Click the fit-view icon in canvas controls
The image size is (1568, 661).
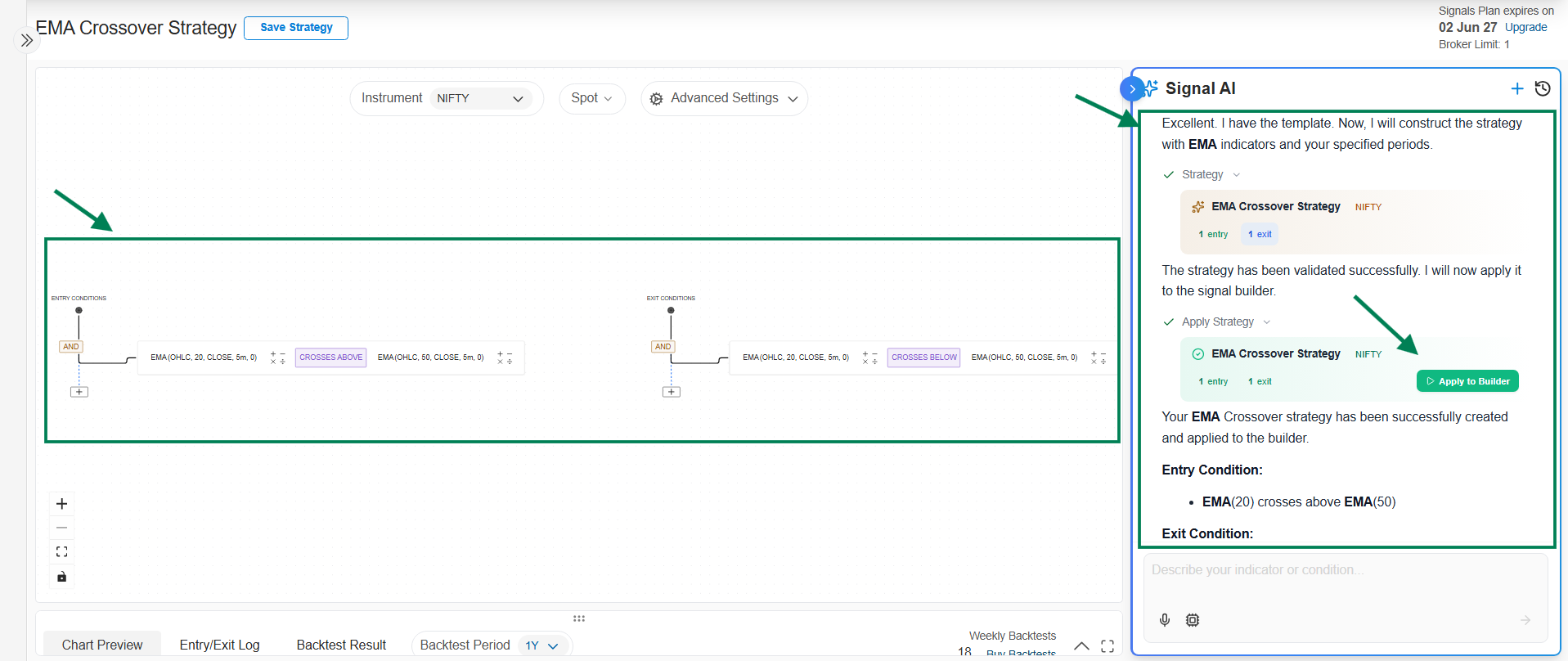coord(61,552)
